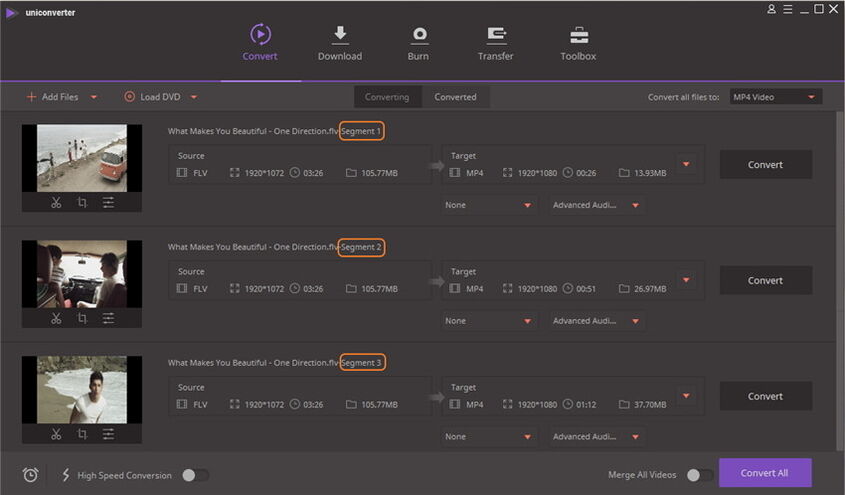
Task: Open effect settings icon for Segment 2
Action: click(108, 318)
